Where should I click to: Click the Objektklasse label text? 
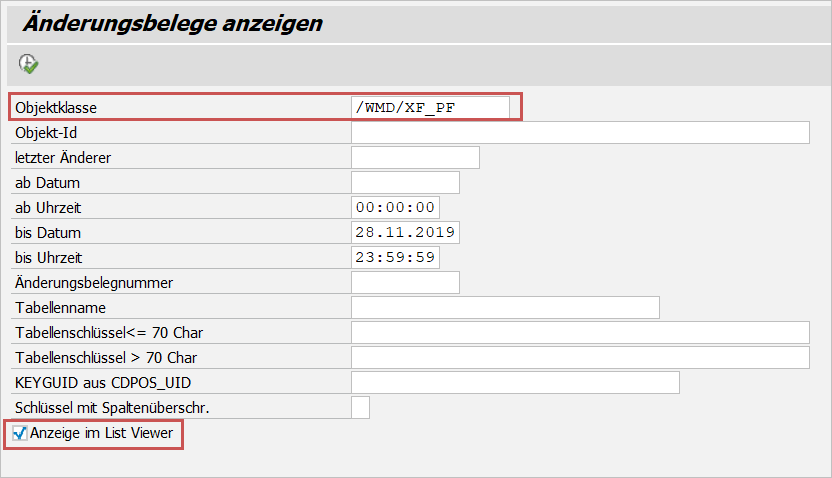pyautogui.click(x=55, y=107)
